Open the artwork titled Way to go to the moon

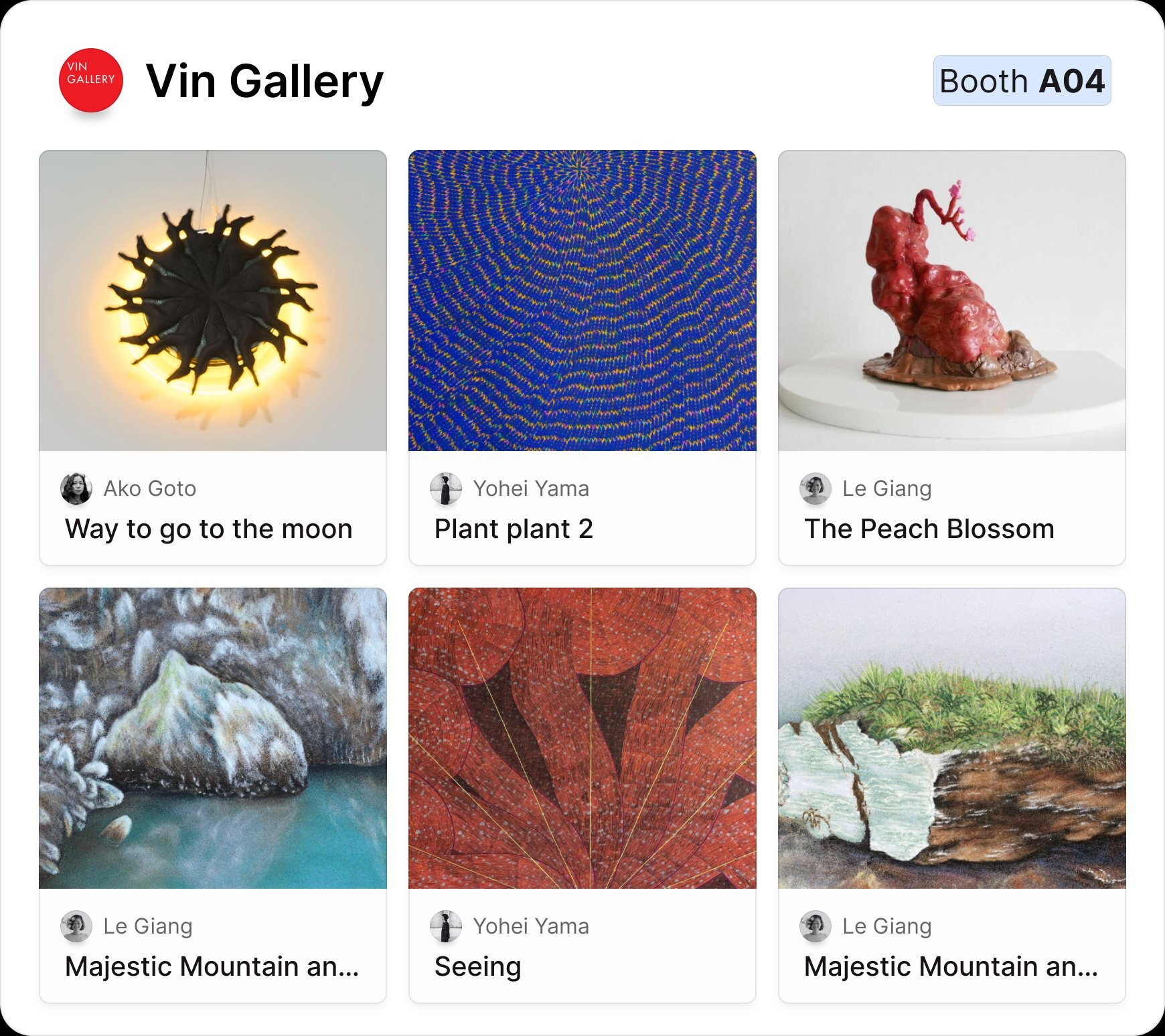point(208,528)
